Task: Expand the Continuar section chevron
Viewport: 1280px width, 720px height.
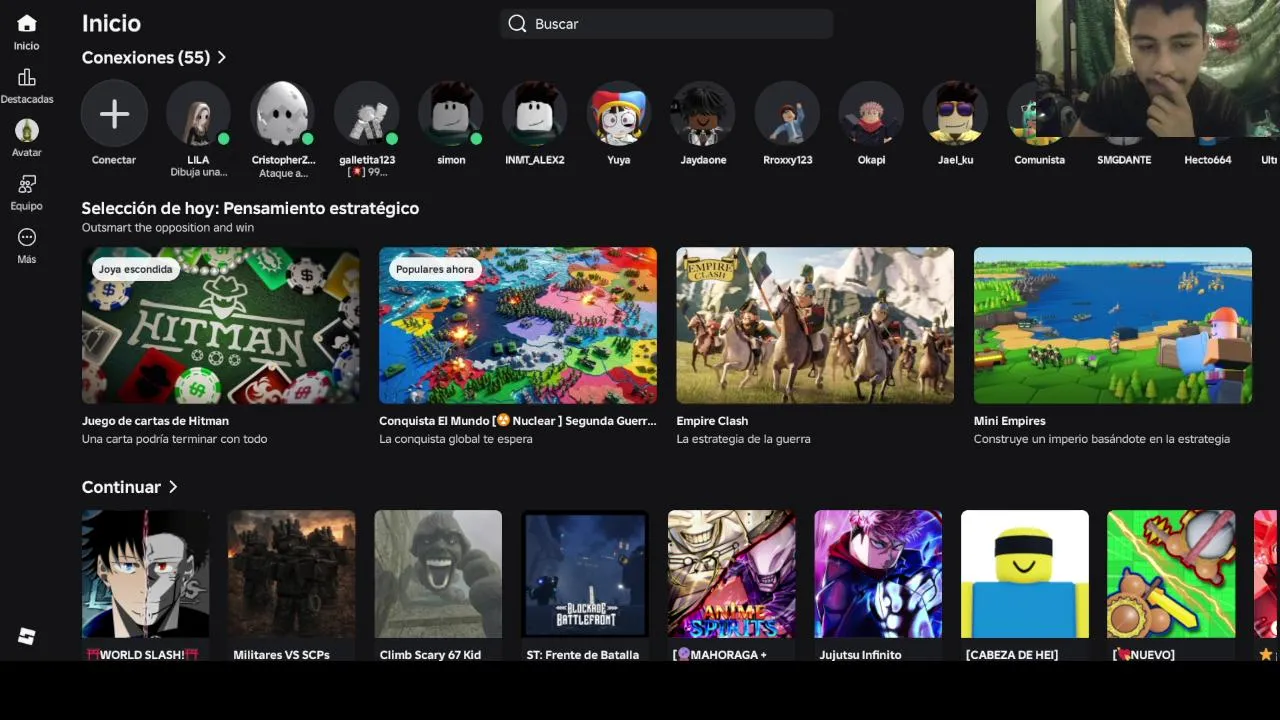Action: [x=173, y=487]
